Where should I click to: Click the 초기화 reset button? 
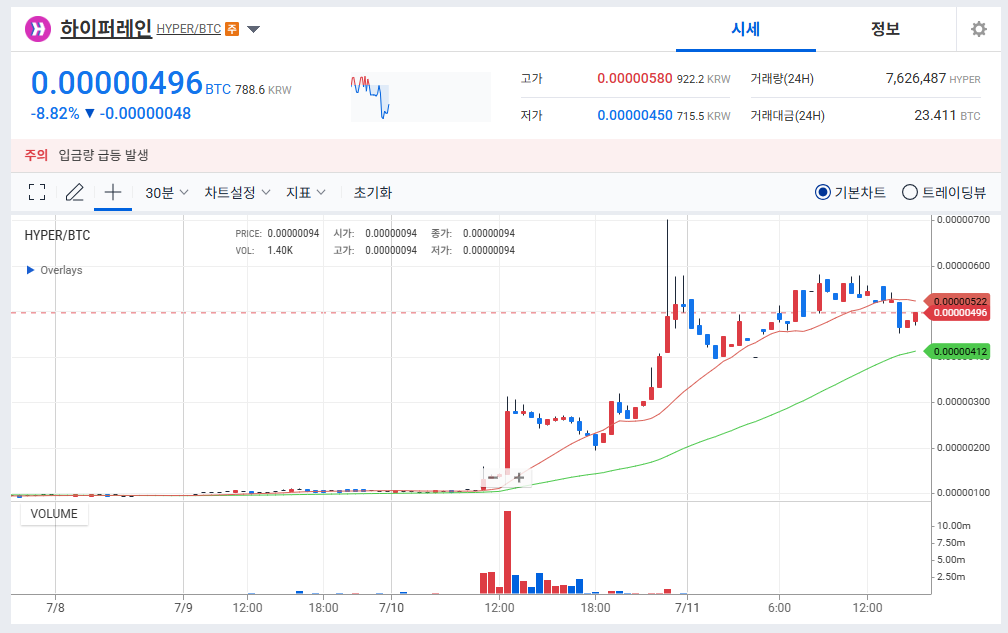[x=373, y=191]
